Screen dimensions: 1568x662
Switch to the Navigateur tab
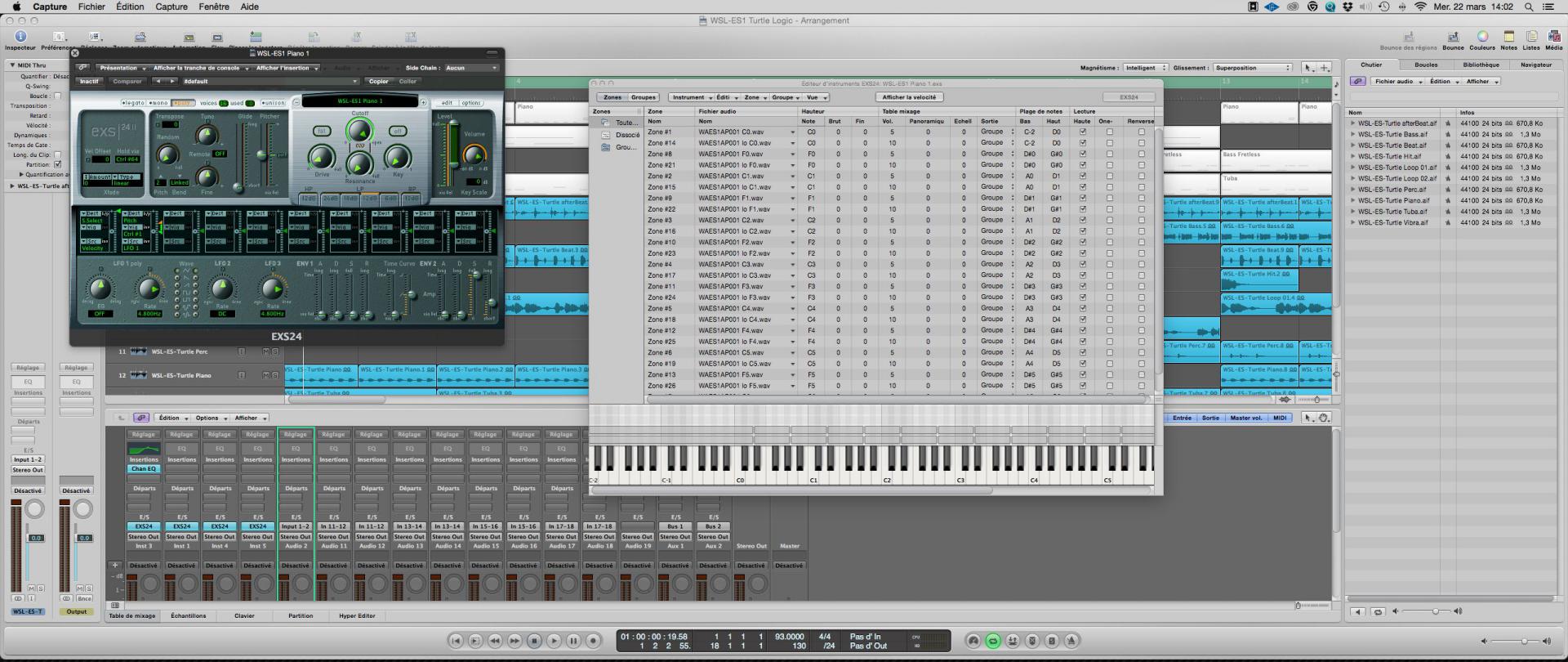(x=1535, y=65)
